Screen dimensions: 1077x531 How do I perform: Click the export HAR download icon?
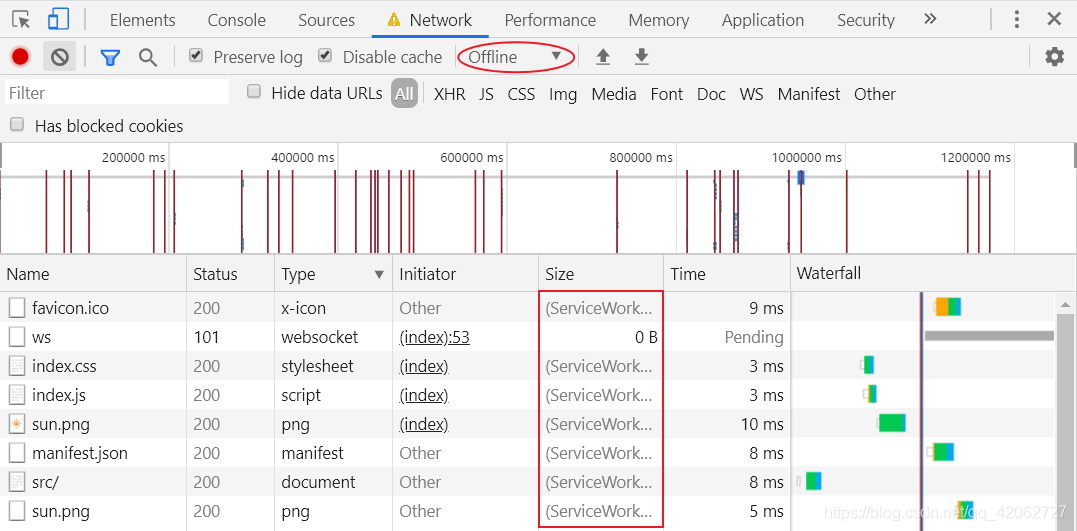click(642, 57)
